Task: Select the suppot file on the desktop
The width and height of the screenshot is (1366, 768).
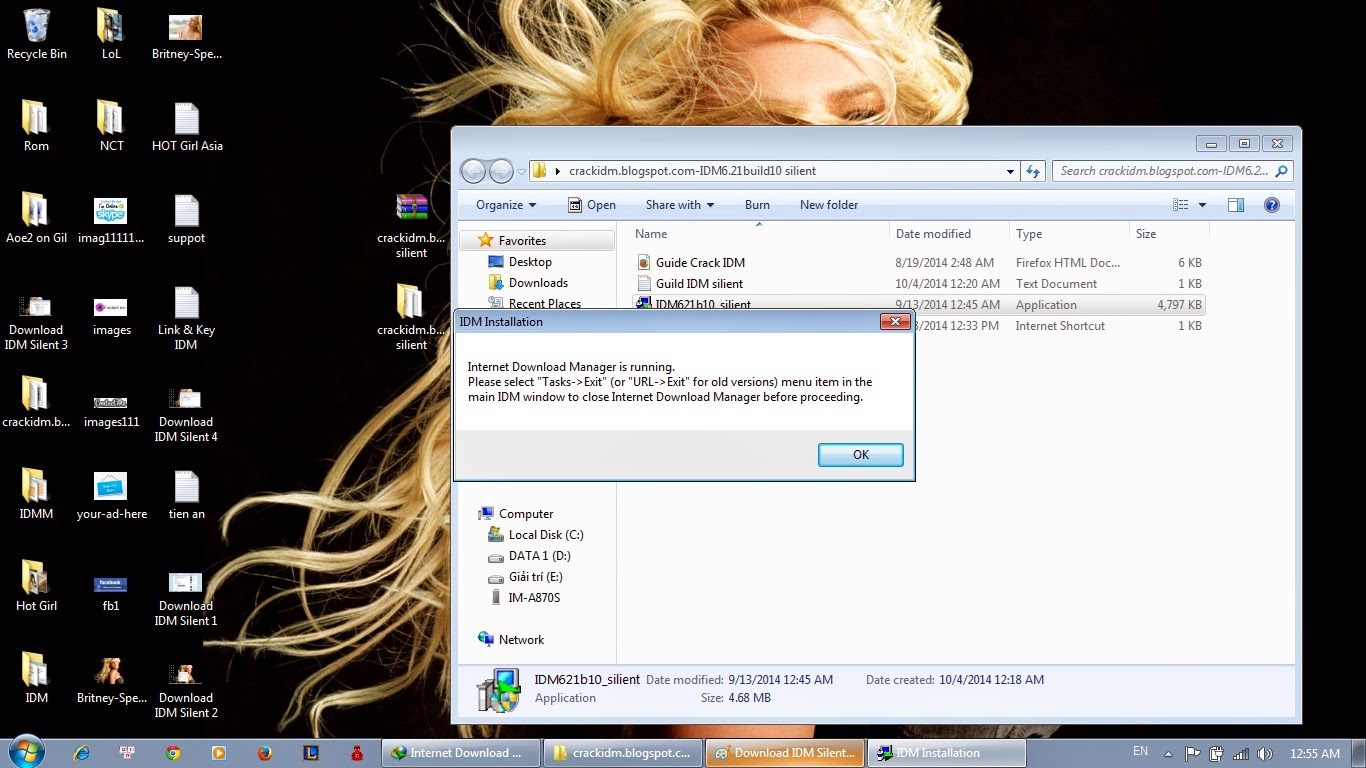Action: pyautogui.click(x=187, y=219)
